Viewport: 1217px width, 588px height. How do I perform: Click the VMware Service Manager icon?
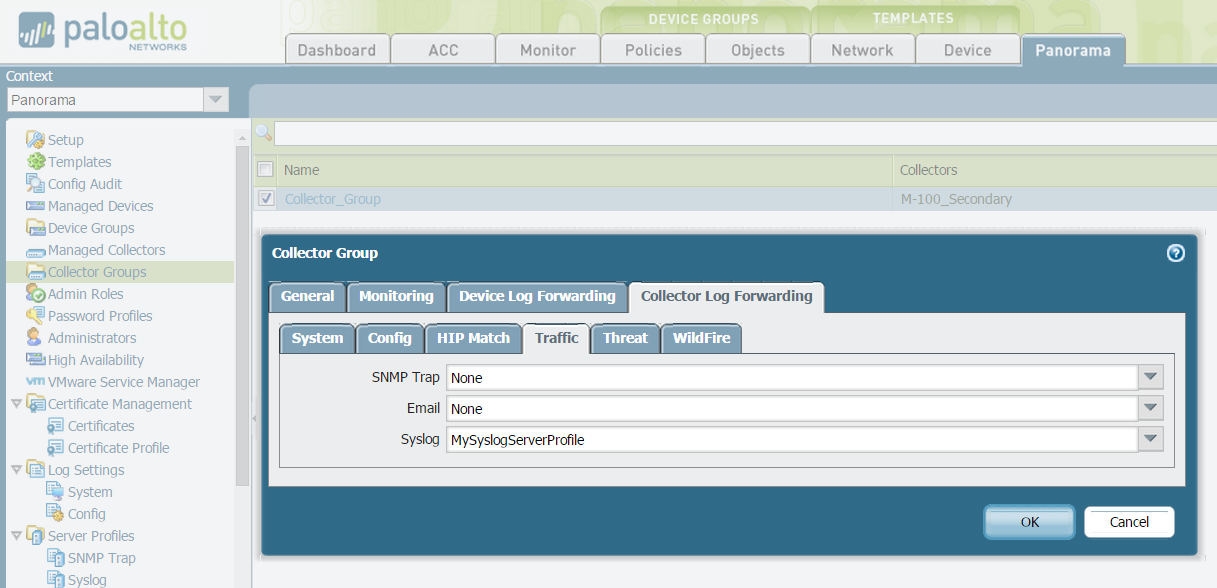[x=36, y=382]
